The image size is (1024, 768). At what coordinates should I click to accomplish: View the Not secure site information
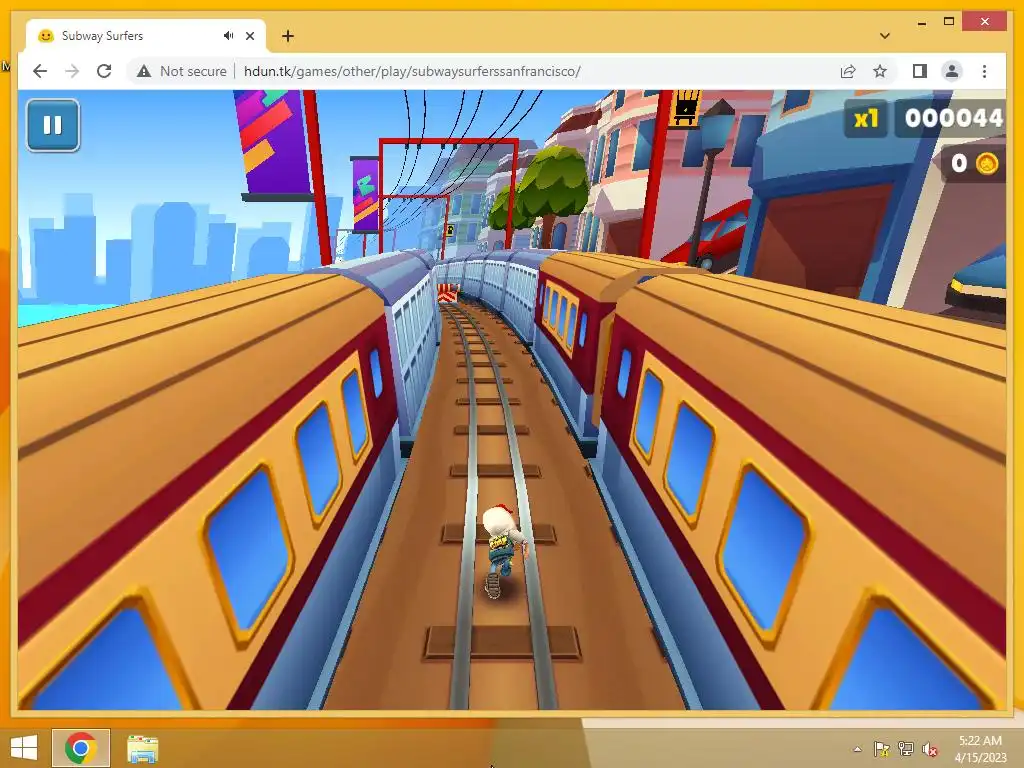pyautogui.click(x=182, y=71)
